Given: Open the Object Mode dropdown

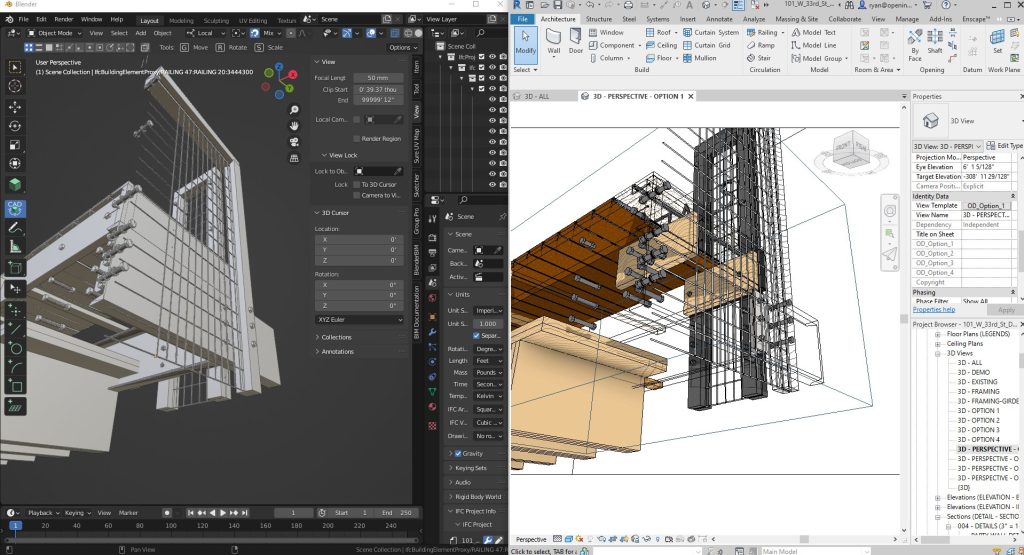Looking at the screenshot, I should tap(55, 33).
